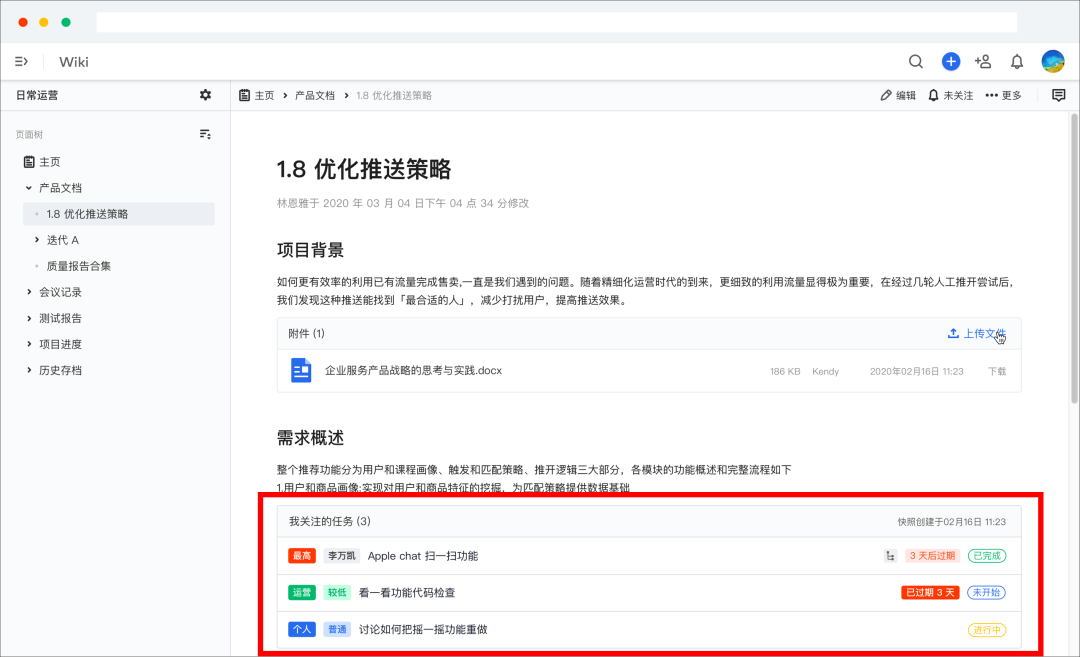Click the page tree sort icon
Screen dimensions: 1080x657
tap(205, 133)
